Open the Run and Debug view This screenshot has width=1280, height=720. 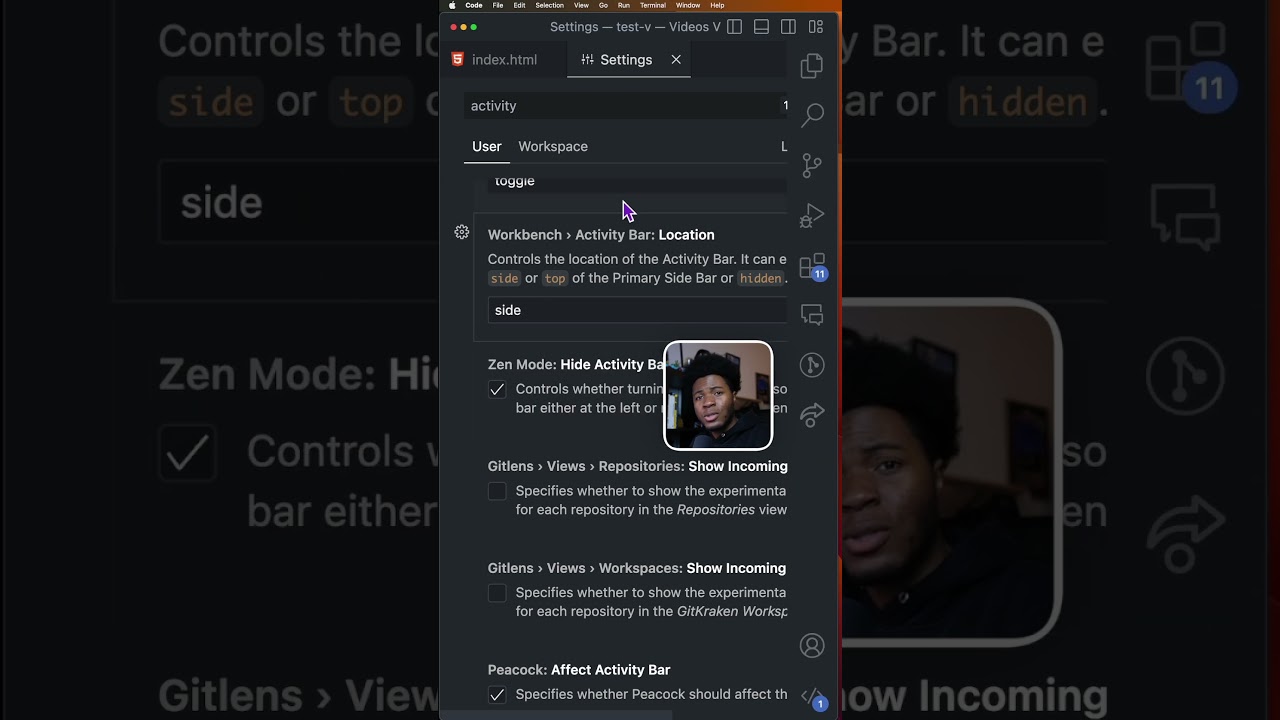point(812,215)
